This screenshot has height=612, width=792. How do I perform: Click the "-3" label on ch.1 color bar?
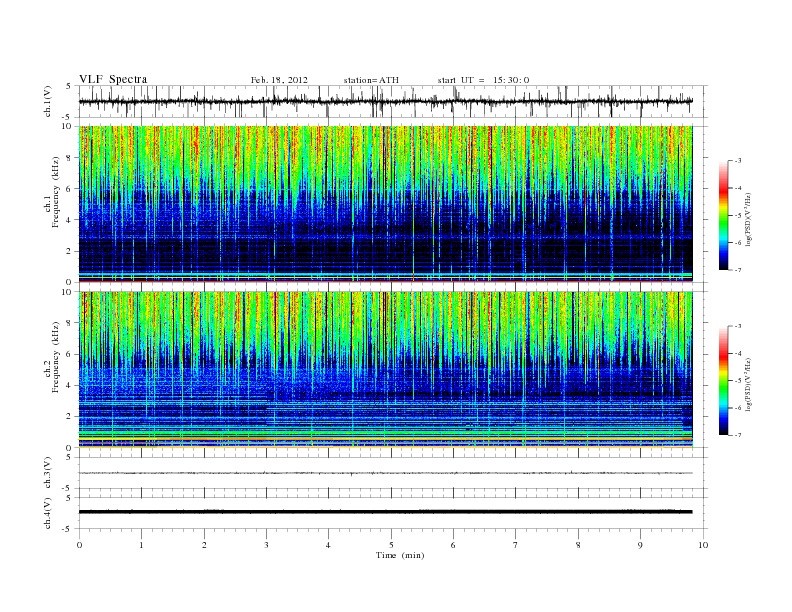tap(737, 161)
